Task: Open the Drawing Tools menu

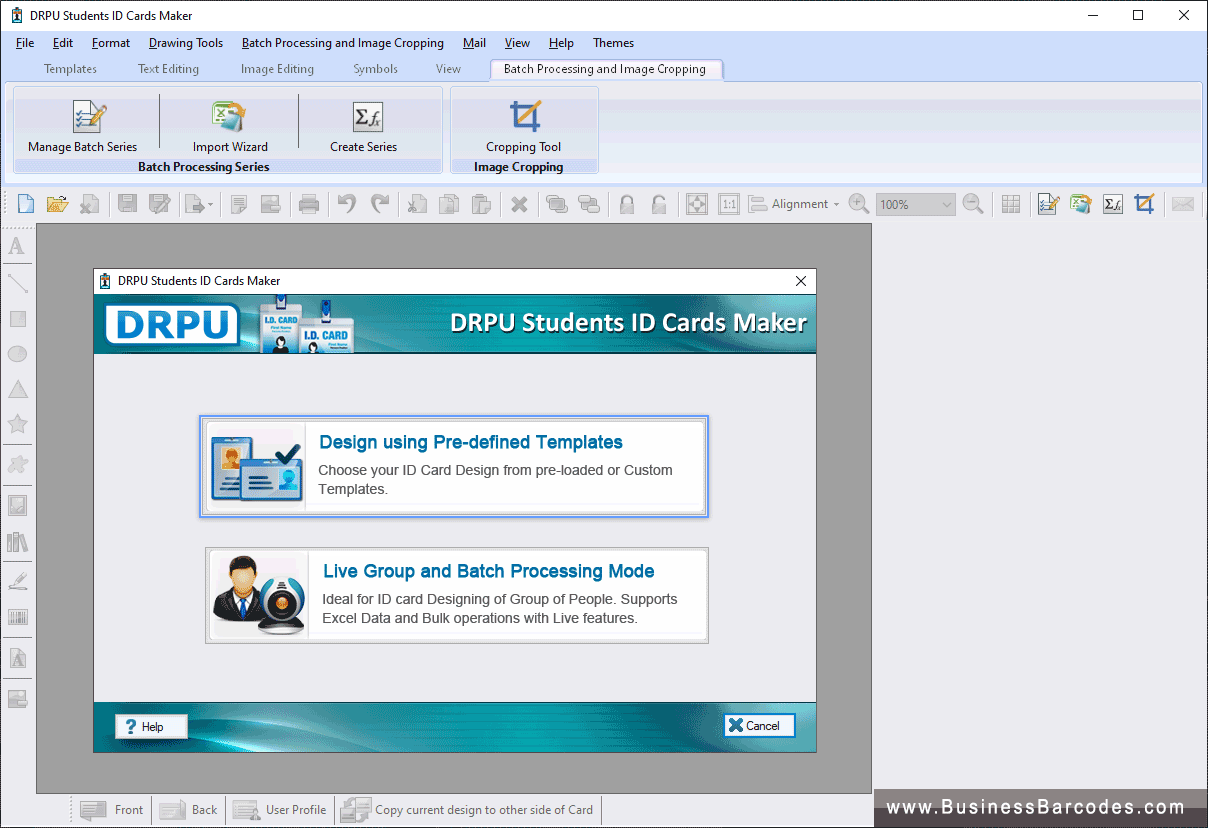Action: (186, 43)
